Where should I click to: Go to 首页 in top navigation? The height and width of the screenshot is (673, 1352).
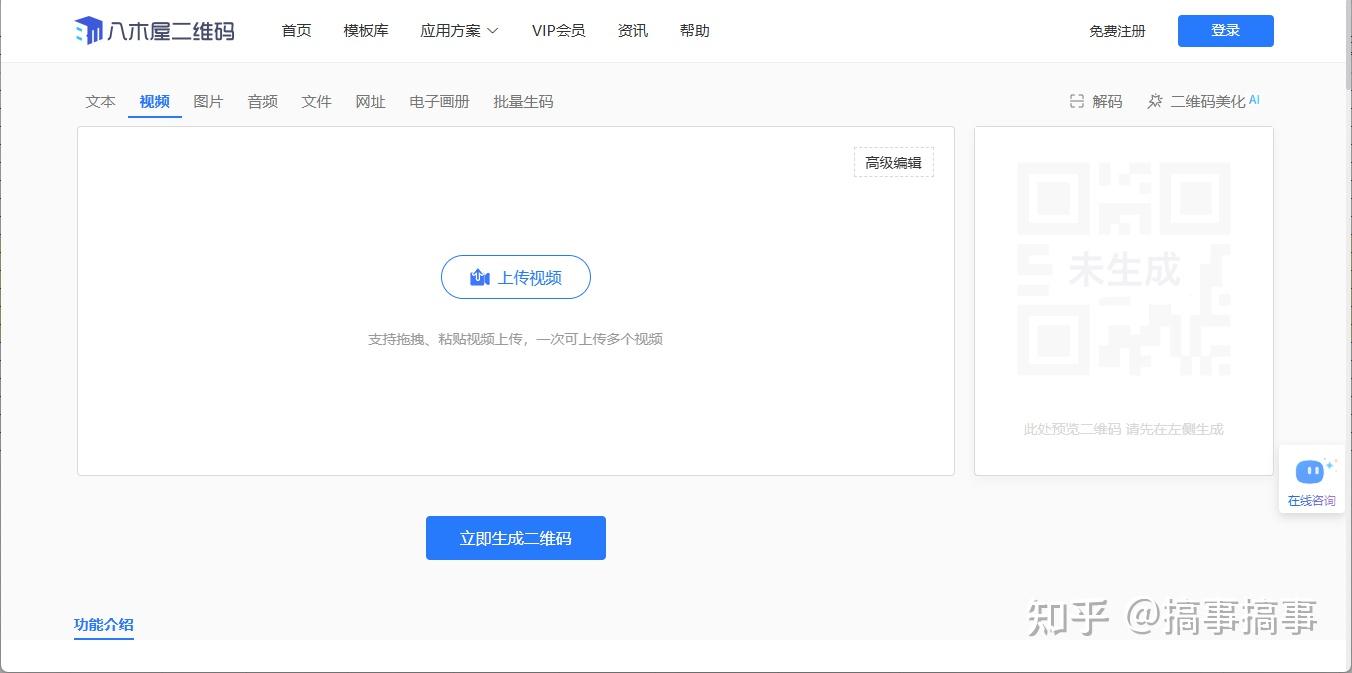click(x=297, y=31)
